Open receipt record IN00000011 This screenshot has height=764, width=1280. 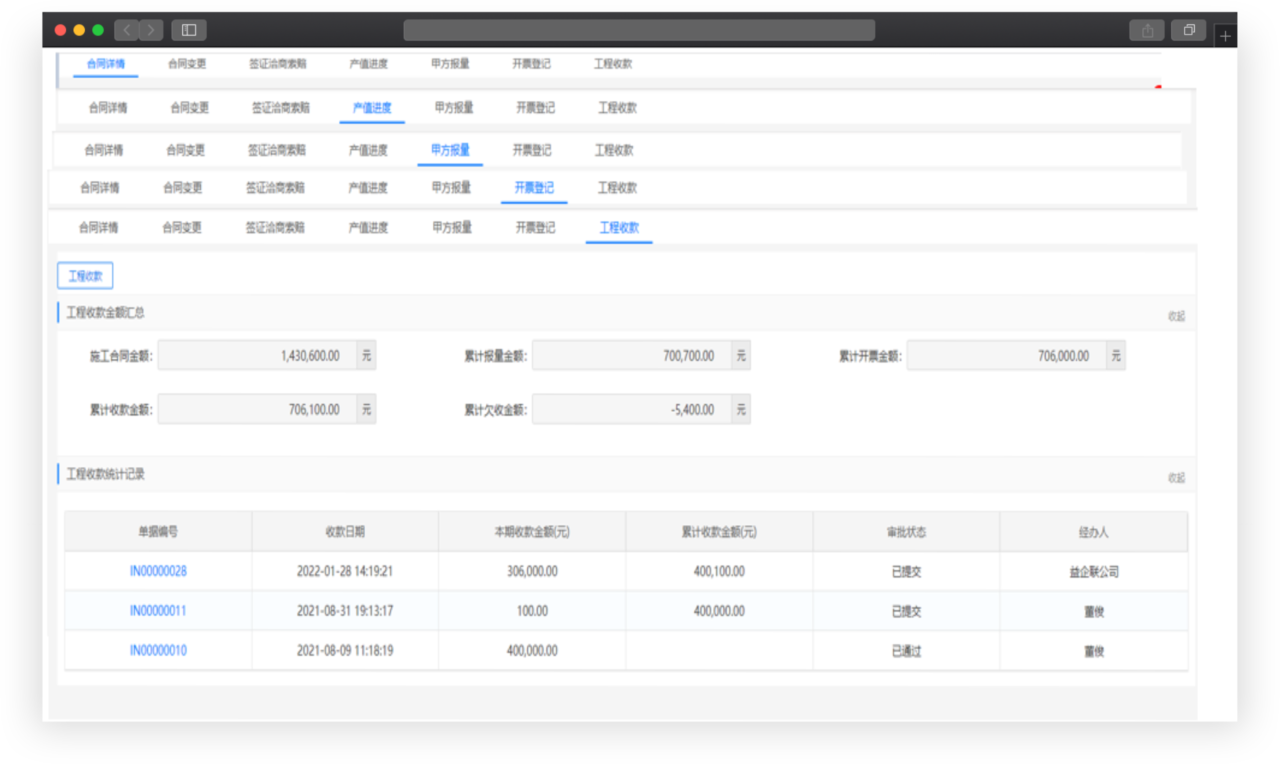(x=158, y=611)
